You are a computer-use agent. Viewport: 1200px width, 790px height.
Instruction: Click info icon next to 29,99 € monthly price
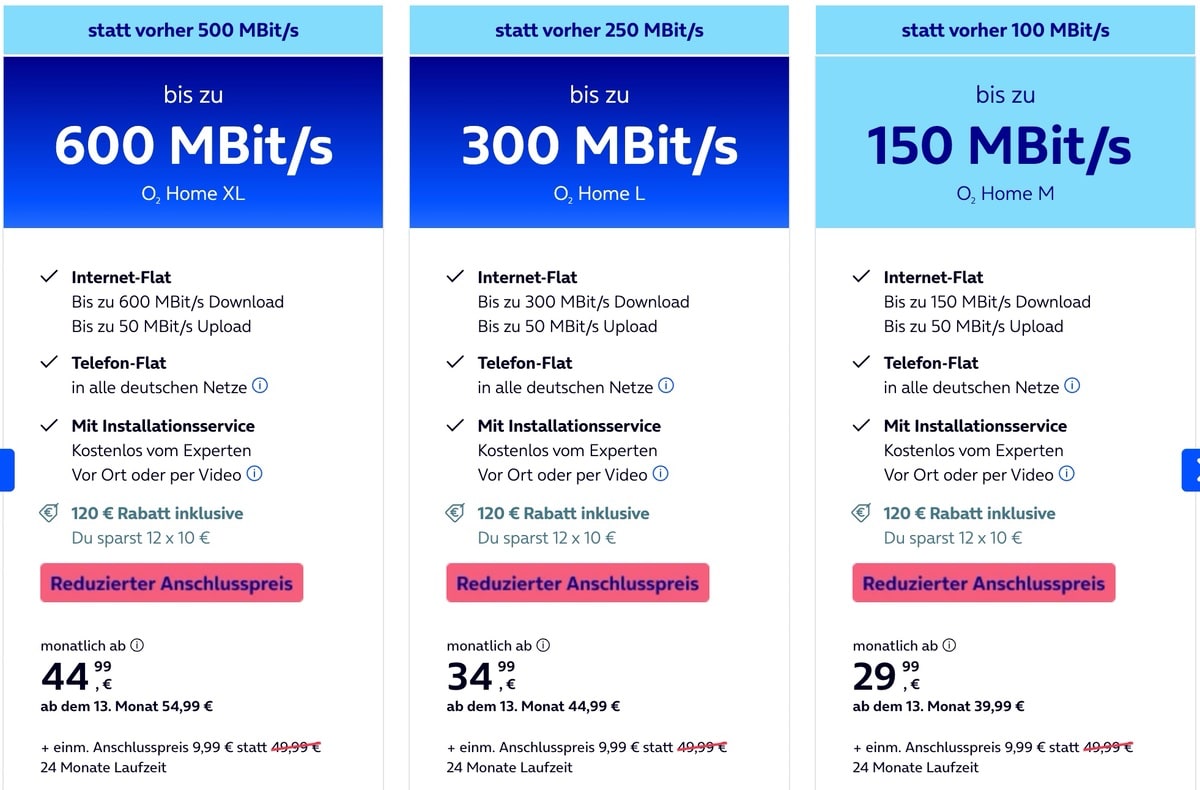(949, 645)
